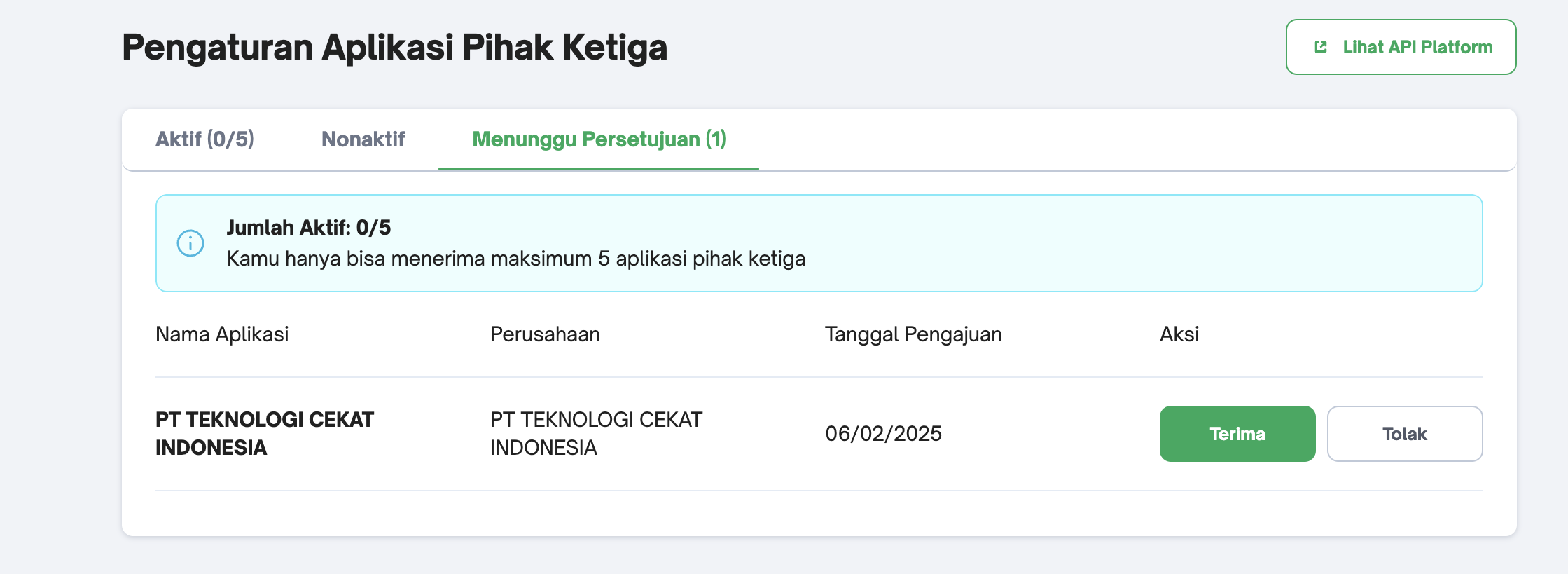Click the Nama Aplikasi column header

pyautogui.click(x=222, y=334)
